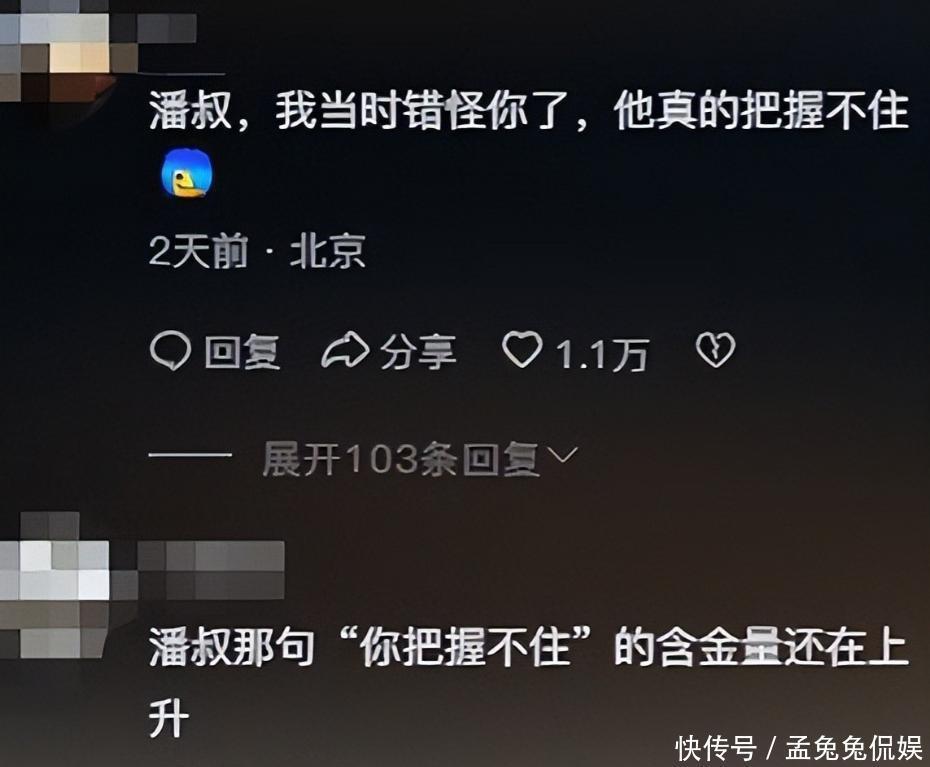Click the share arrow icon
The width and height of the screenshot is (930, 767).
pos(345,351)
